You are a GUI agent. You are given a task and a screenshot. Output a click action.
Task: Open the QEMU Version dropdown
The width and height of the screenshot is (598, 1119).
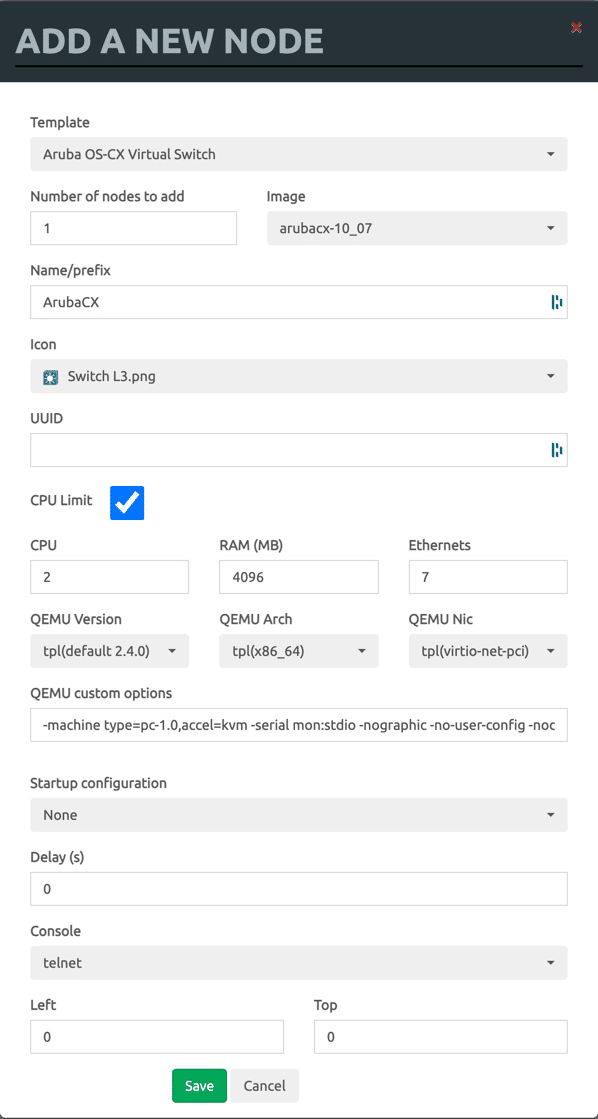pyautogui.click(x=109, y=651)
